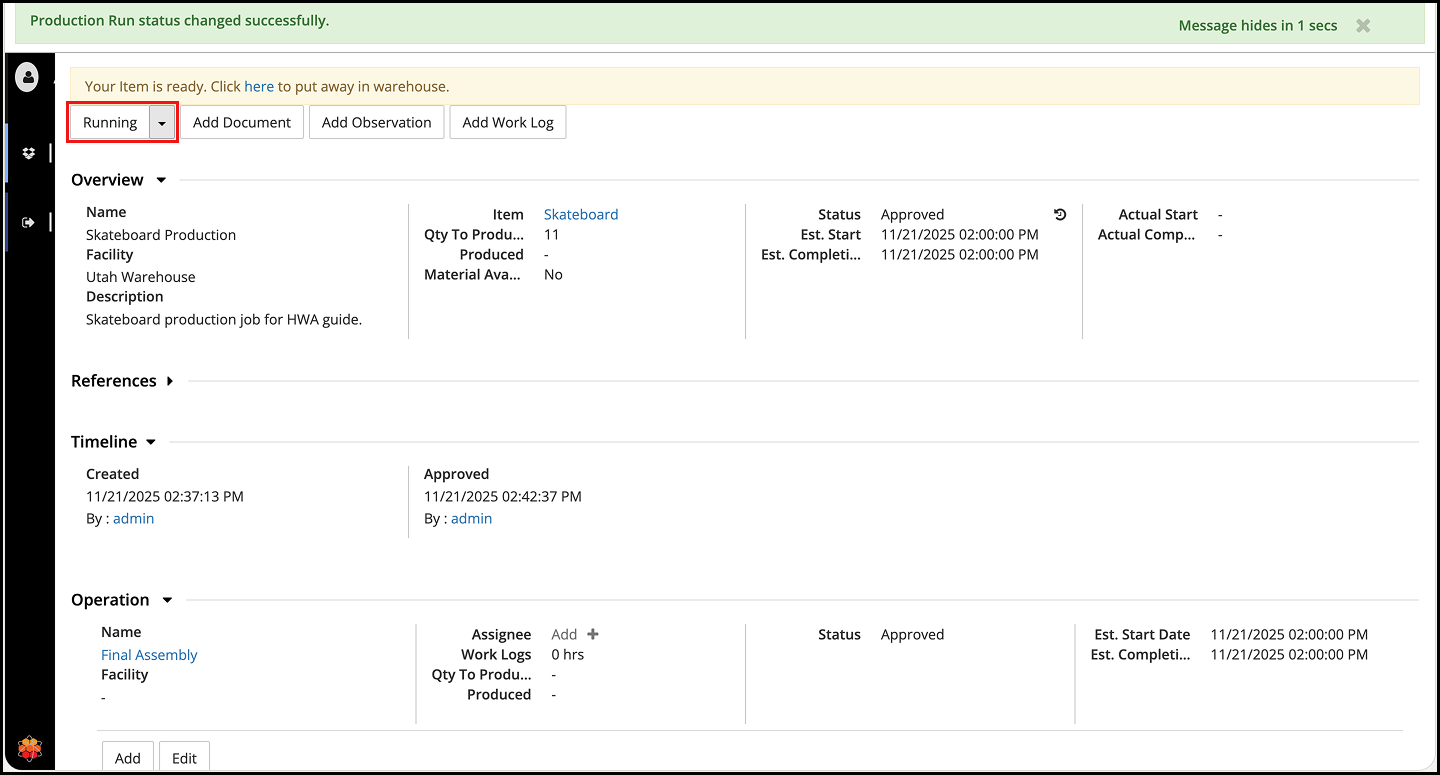Click 'here' link to put away in warehouse
The image size is (1440, 775).
[x=259, y=87]
